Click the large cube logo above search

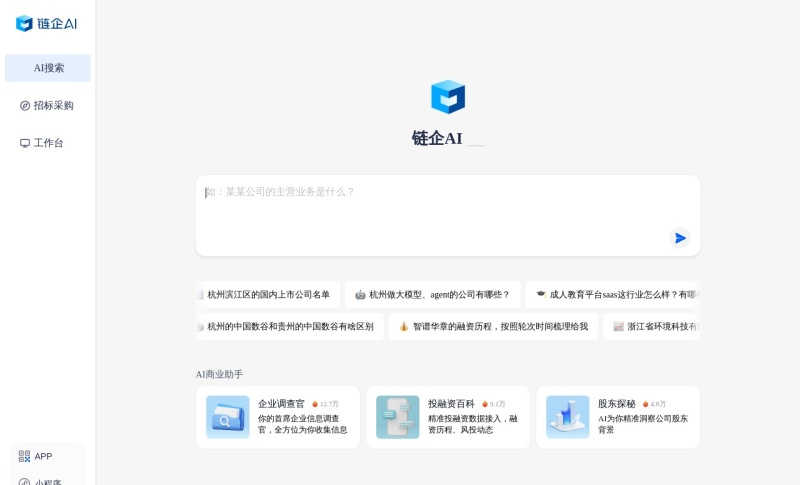[448, 96]
